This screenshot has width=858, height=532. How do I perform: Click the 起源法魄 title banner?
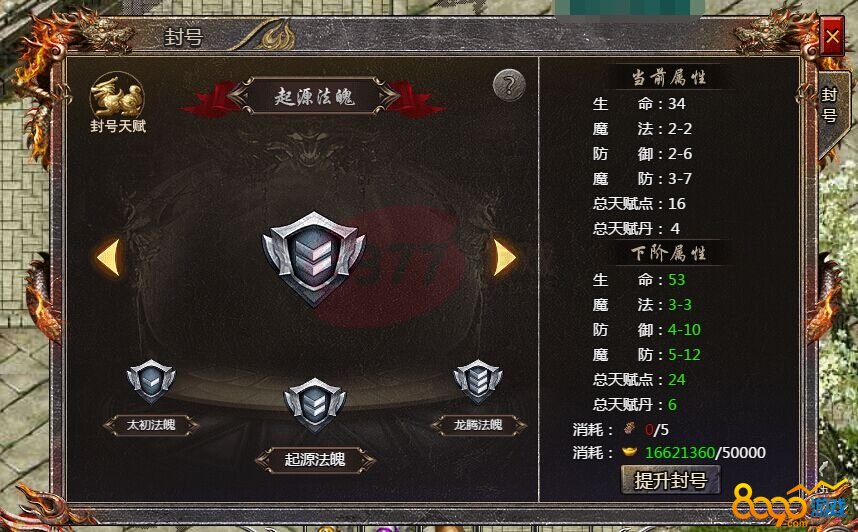tap(314, 97)
